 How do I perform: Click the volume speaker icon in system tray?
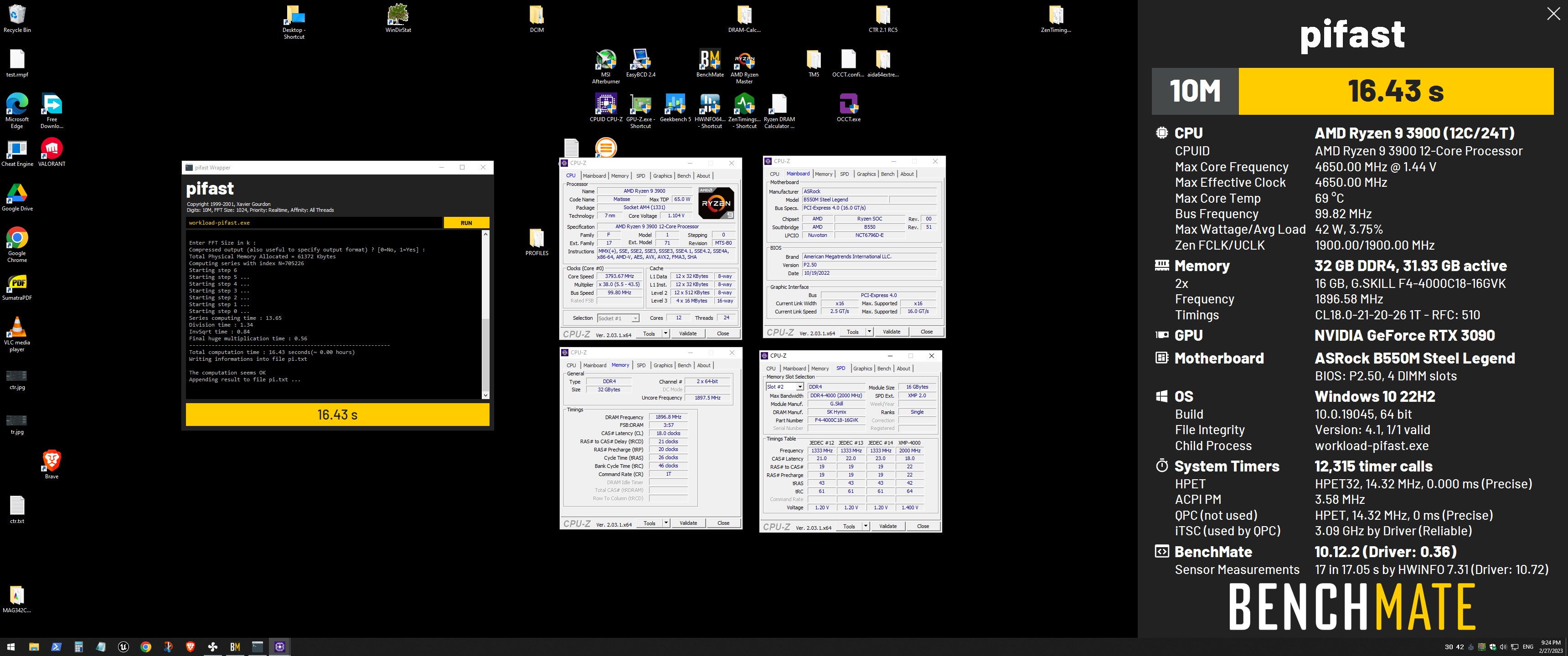coord(1502,647)
